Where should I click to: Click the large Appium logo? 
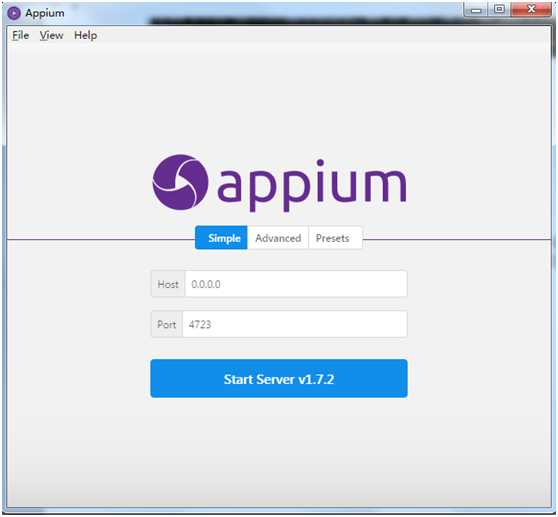click(x=279, y=183)
